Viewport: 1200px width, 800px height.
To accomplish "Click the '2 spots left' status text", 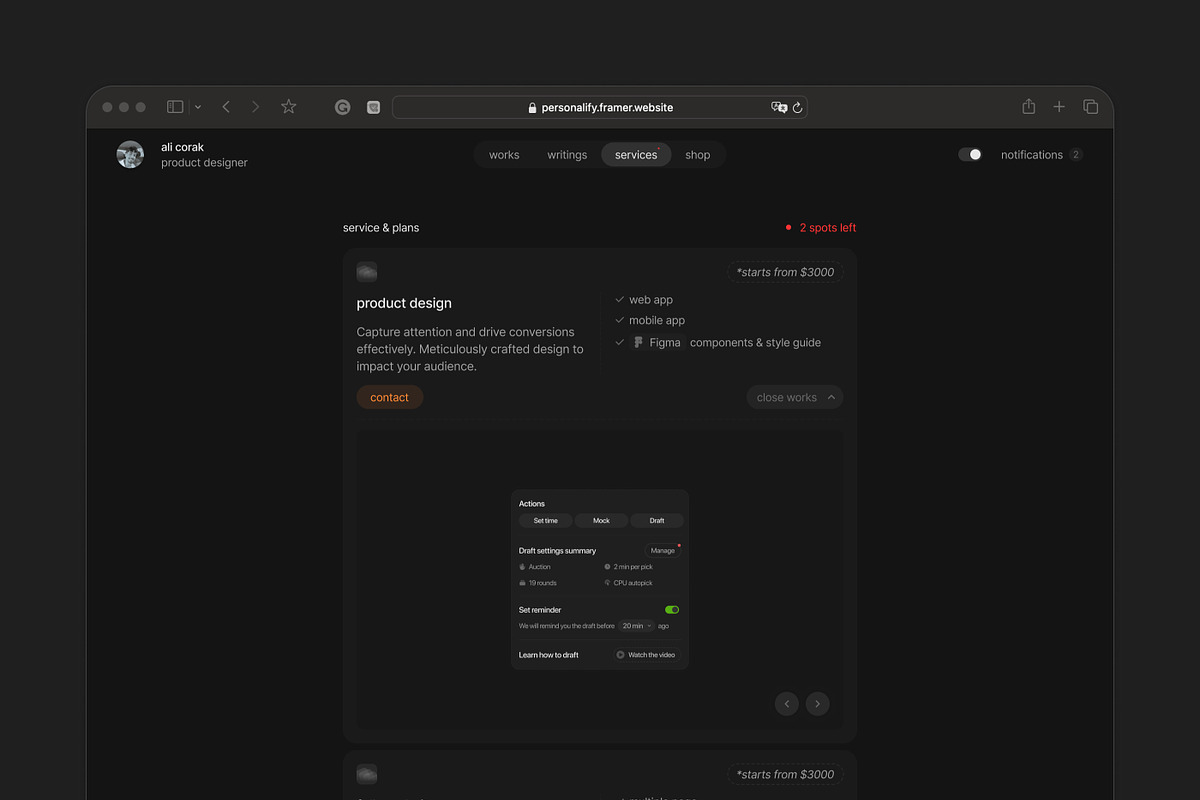I will point(827,228).
